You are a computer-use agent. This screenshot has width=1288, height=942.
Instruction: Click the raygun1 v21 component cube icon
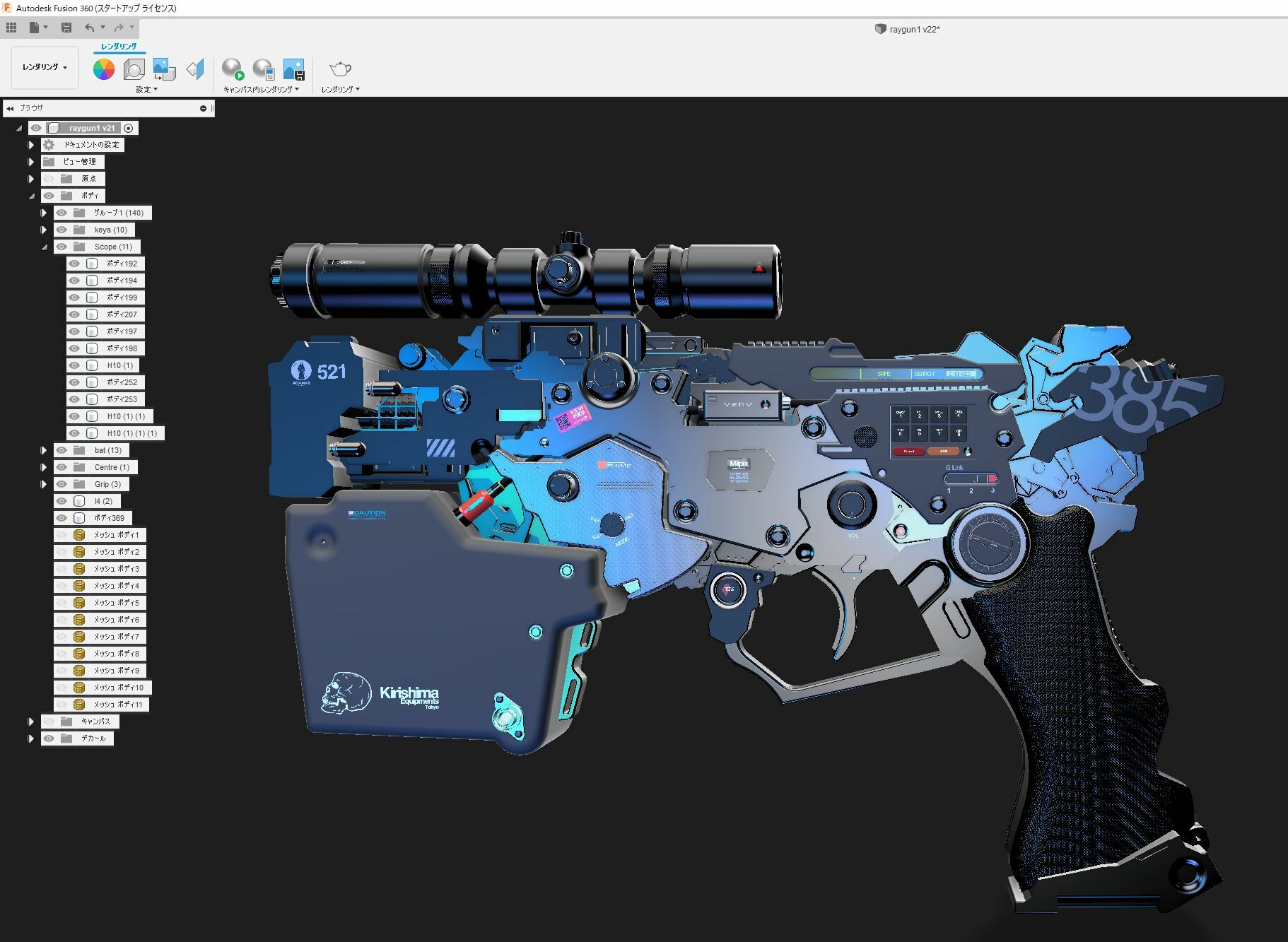point(54,128)
